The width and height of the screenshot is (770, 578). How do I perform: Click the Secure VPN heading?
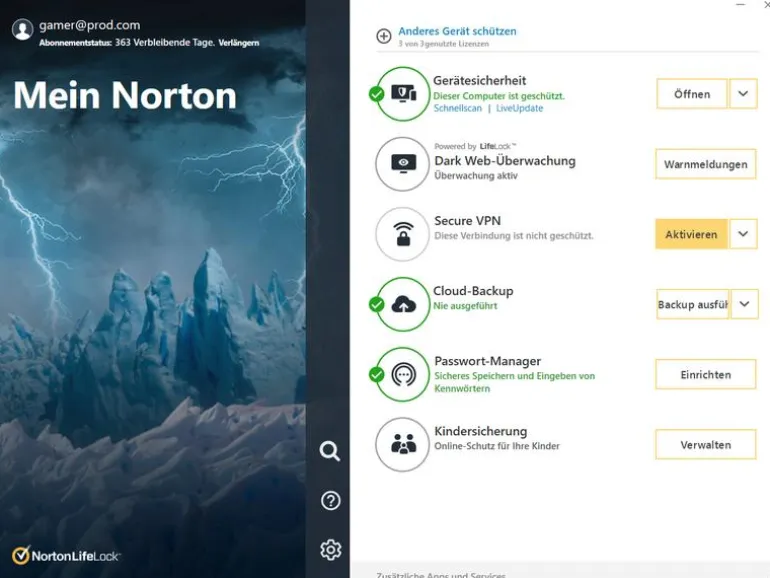[x=468, y=220]
